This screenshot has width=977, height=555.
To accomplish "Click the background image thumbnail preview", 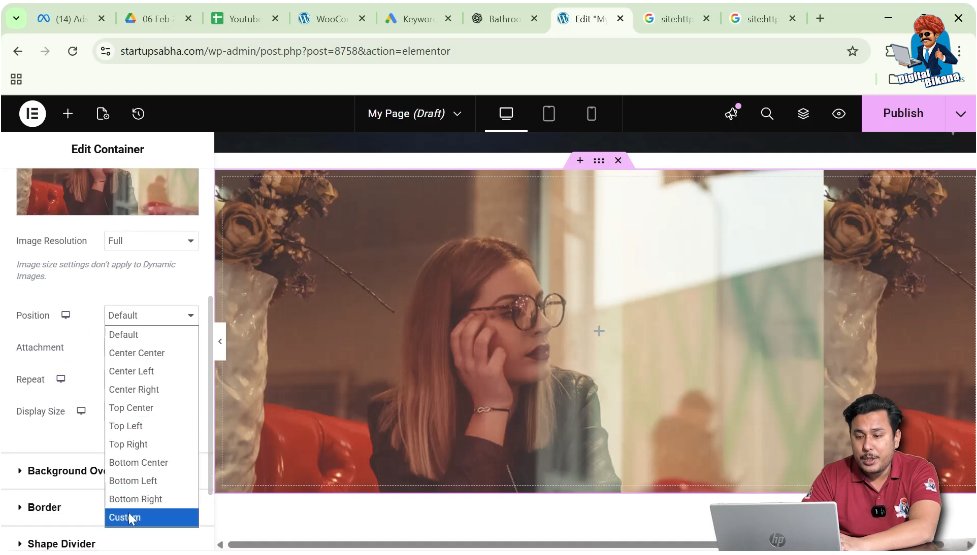I will point(107,192).
